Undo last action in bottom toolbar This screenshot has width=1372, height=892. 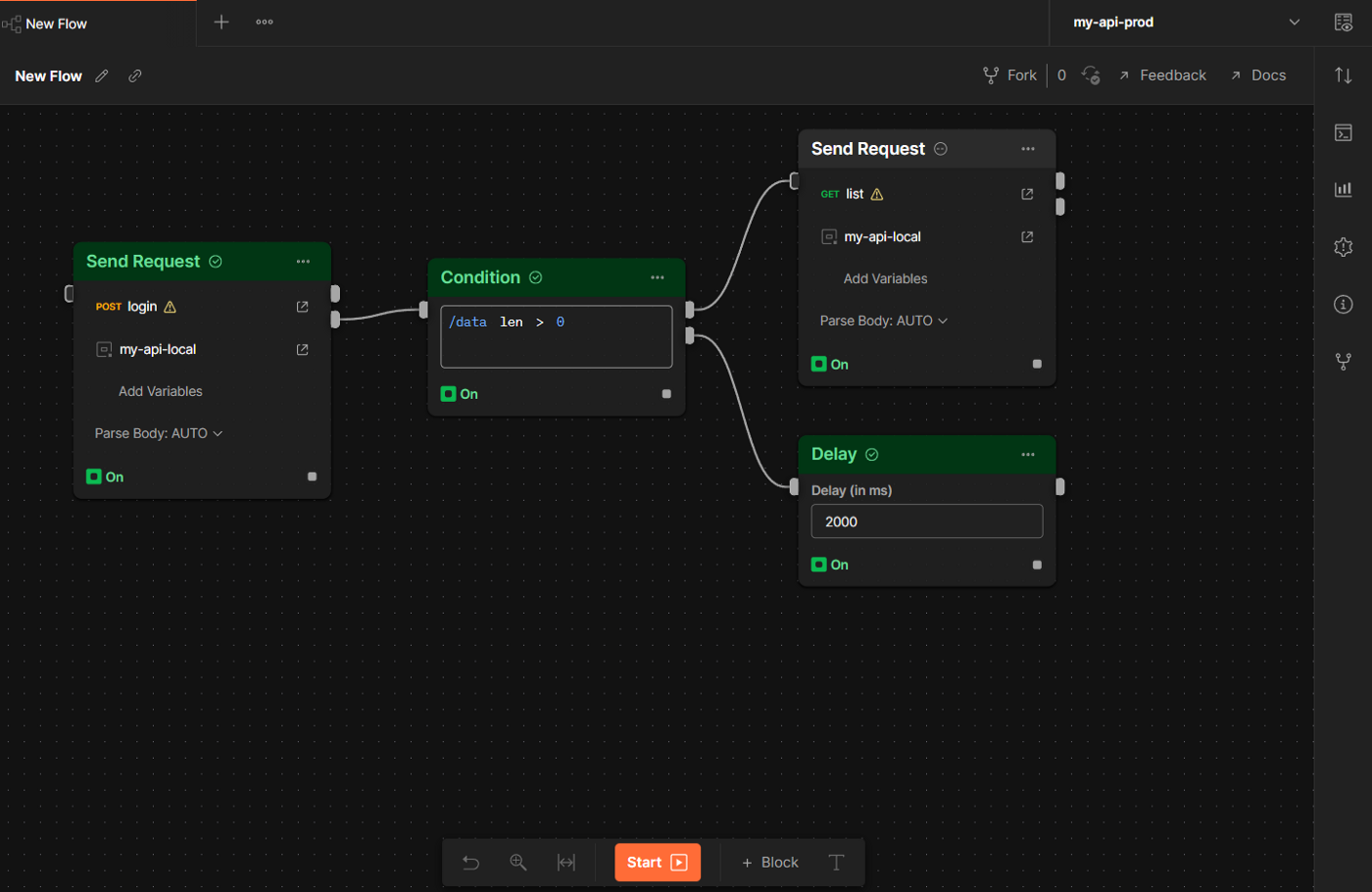[471, 863]
